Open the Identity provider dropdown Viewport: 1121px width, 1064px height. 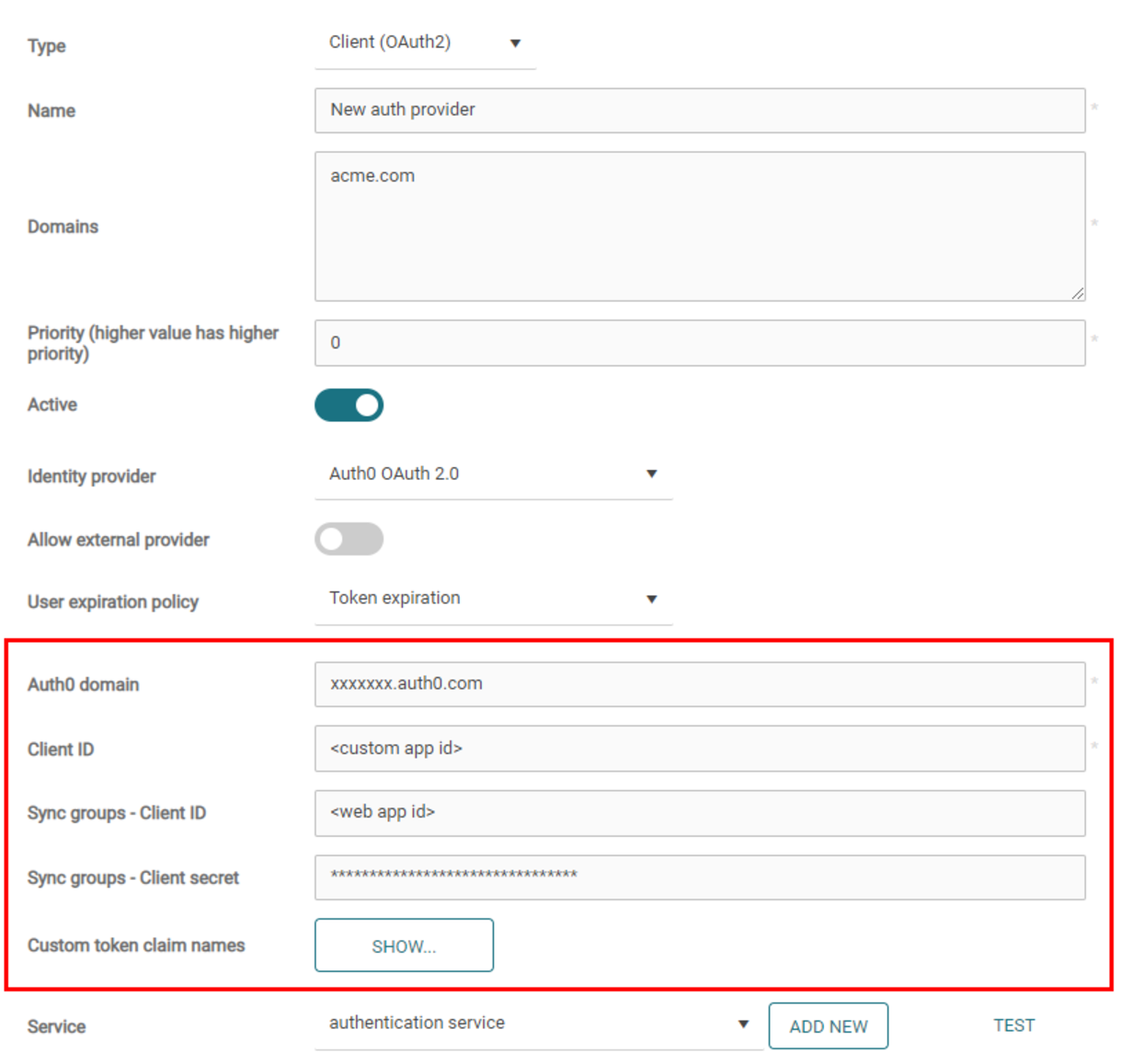pyautogui.click(x=494, y=475)
